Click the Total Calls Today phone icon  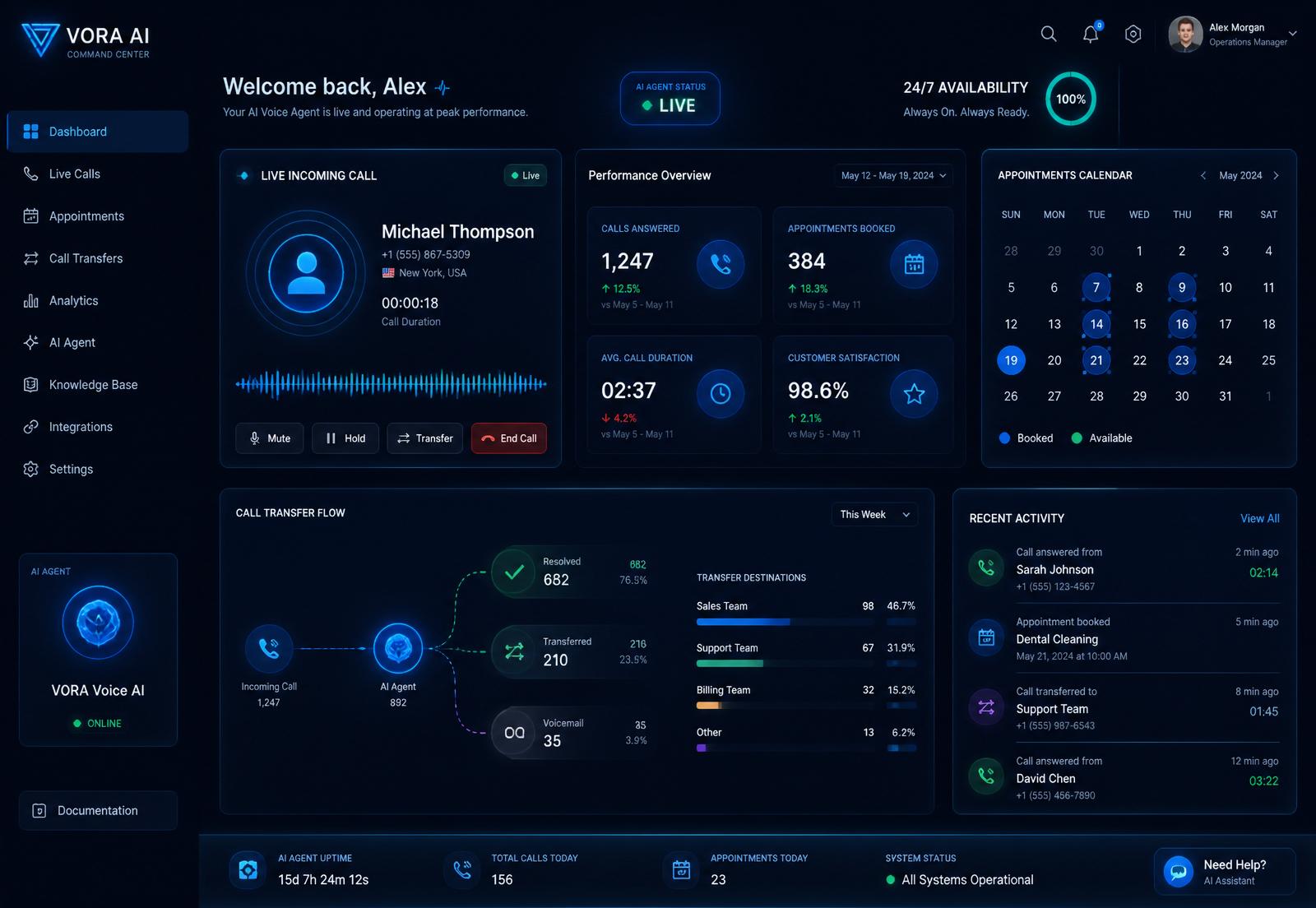coord(462,870)
